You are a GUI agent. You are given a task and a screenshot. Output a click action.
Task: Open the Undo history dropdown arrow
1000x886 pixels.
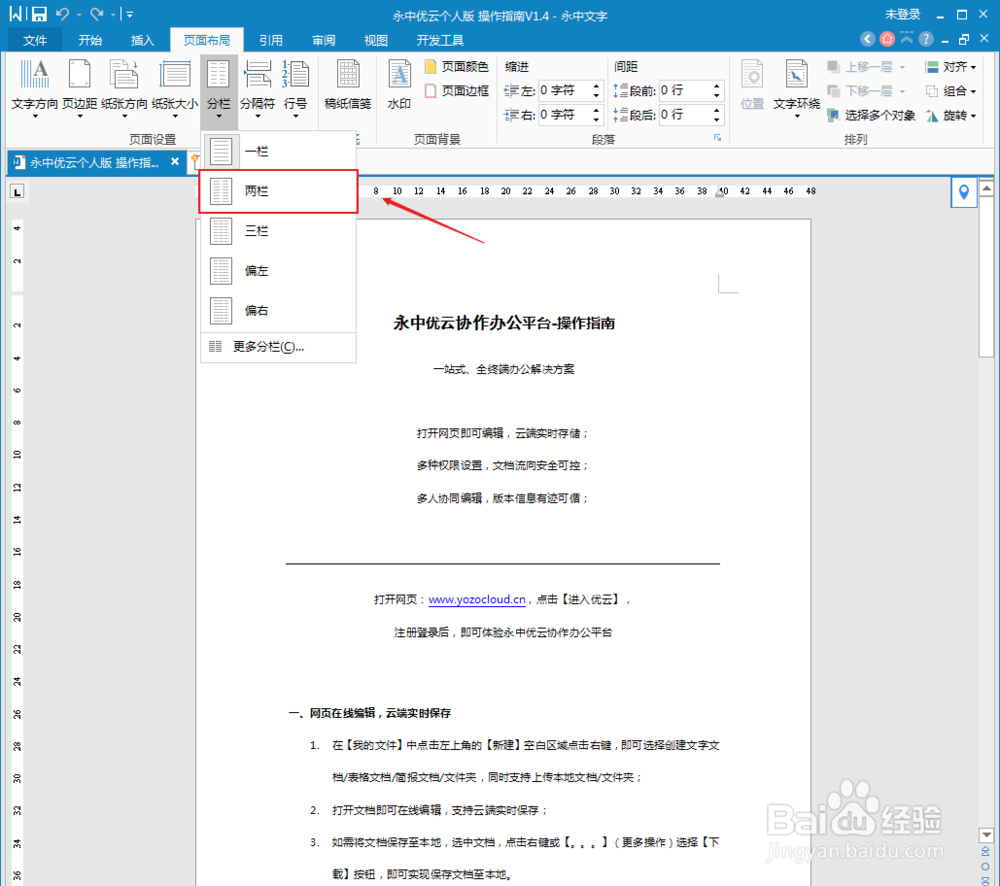(x=79, y=14)
